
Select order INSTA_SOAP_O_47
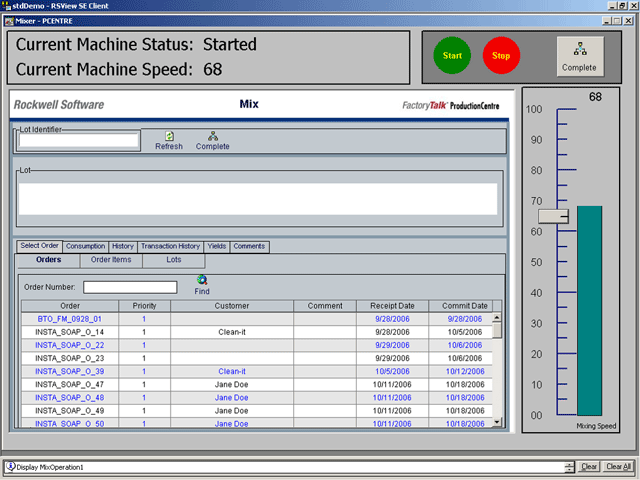coord(69,384)
